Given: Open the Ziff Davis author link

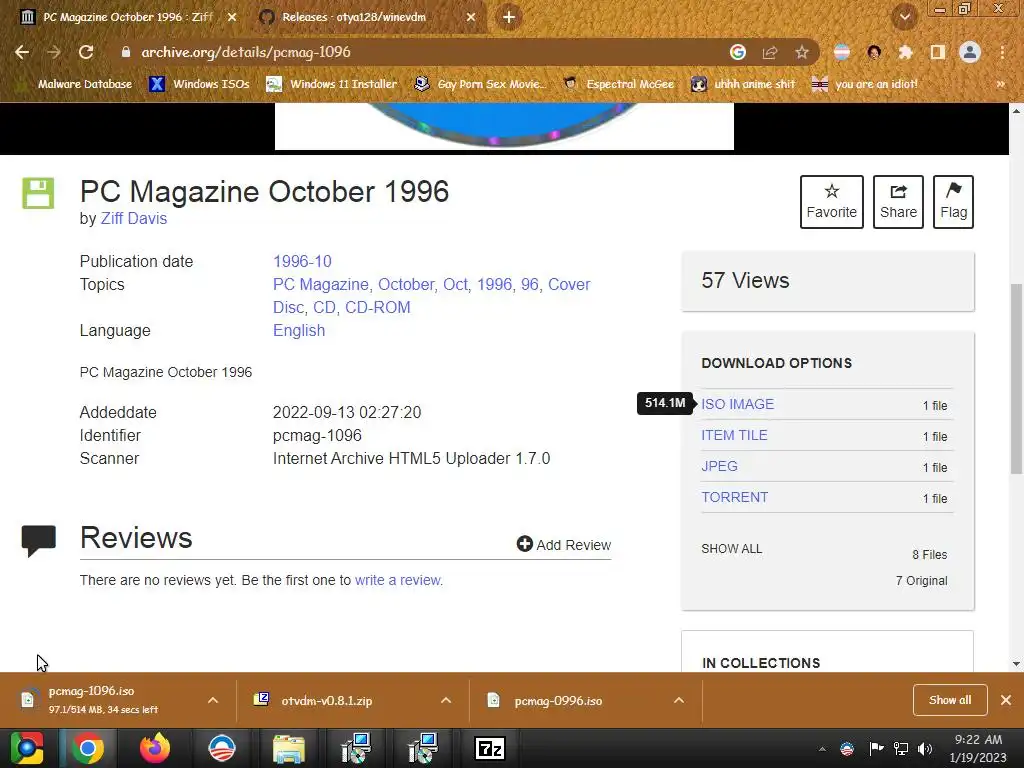Looking at the screenshot, I should pos(134,219).
